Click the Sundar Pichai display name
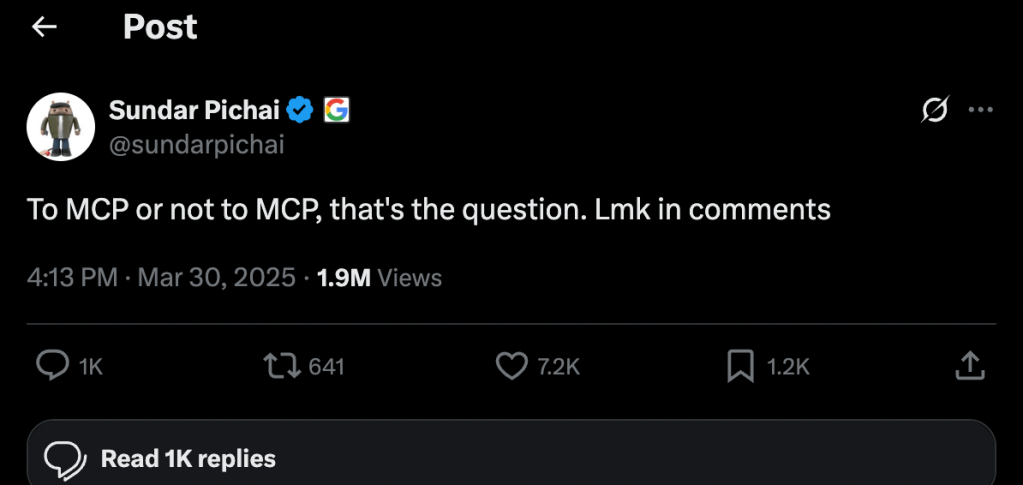 (195, 110)
